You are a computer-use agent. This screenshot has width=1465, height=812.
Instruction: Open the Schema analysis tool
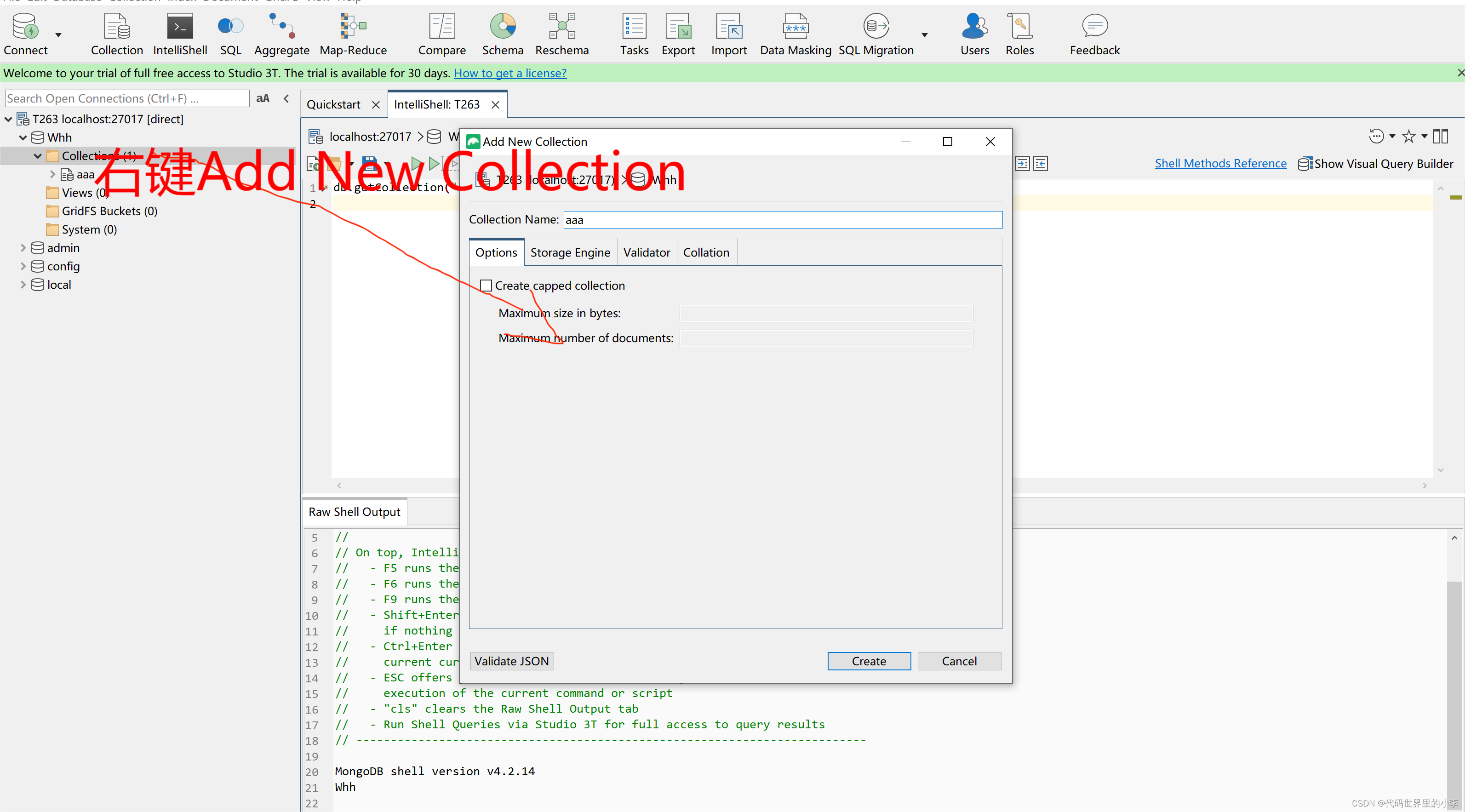(x=502, y=34)
